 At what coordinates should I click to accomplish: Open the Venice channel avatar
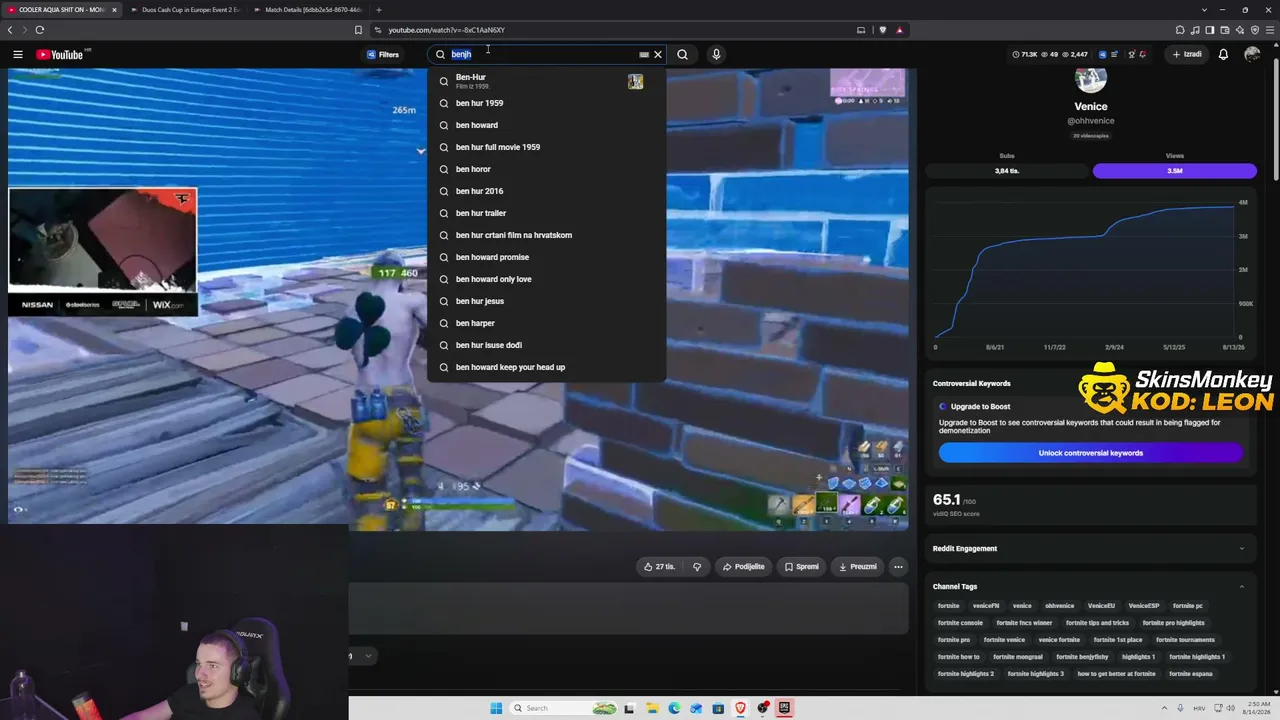click(1090, 78)
